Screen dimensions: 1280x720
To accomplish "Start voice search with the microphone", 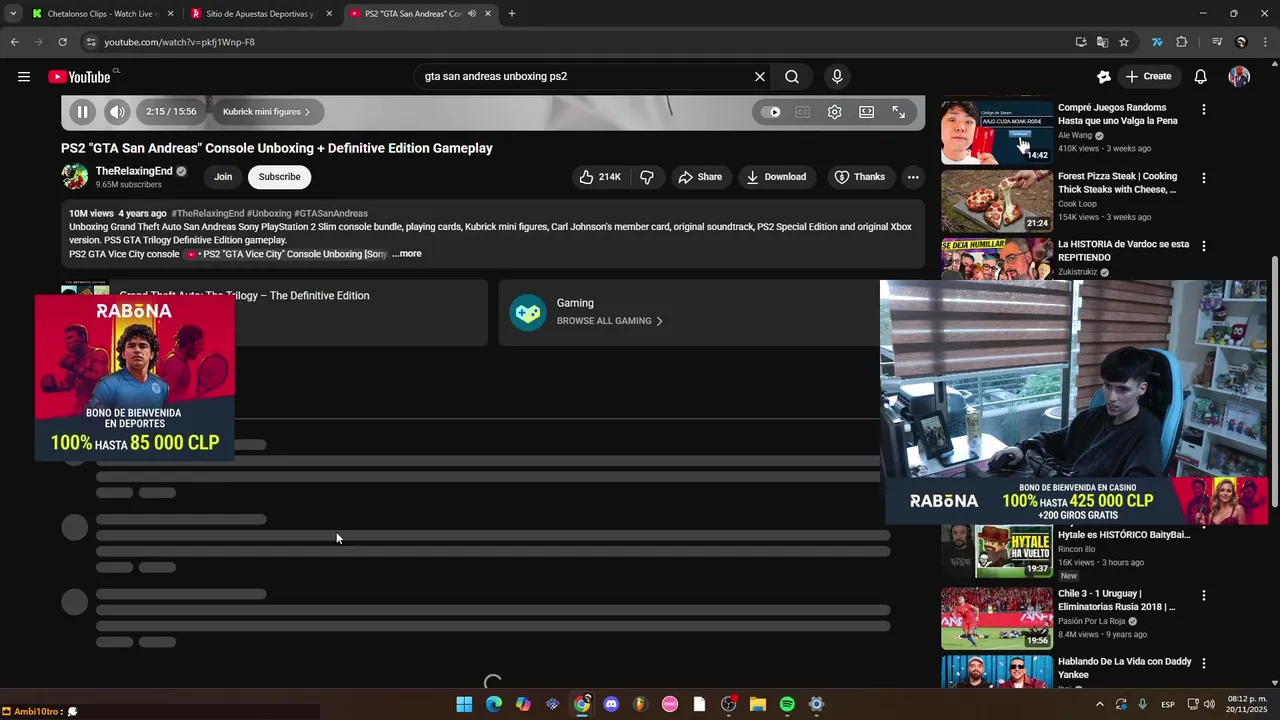I will 837,76.
